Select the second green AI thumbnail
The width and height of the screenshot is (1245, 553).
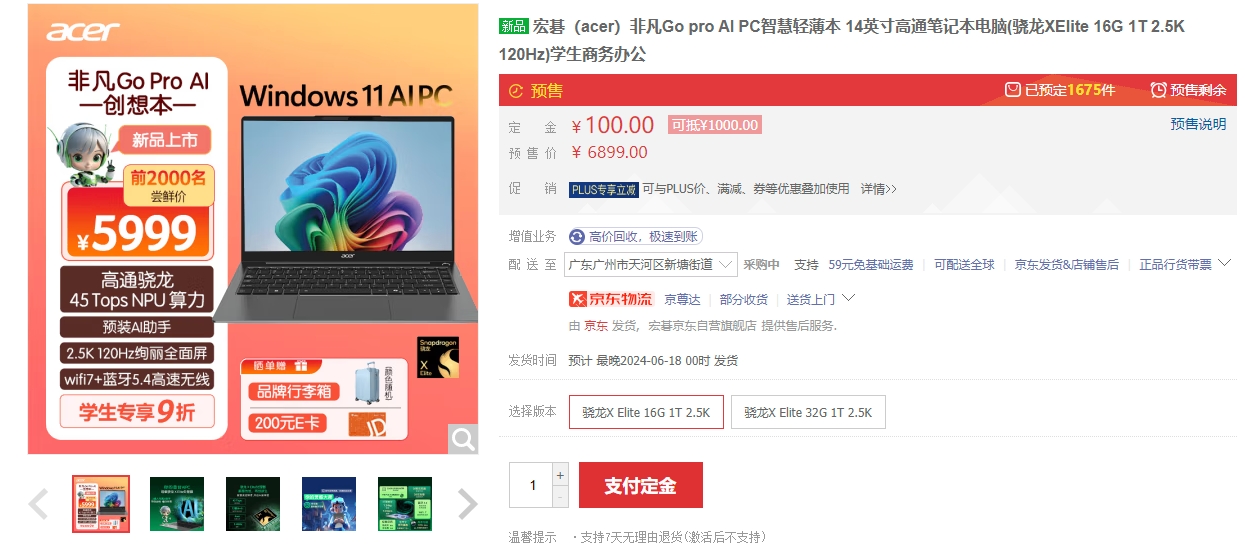pos(177,503)
